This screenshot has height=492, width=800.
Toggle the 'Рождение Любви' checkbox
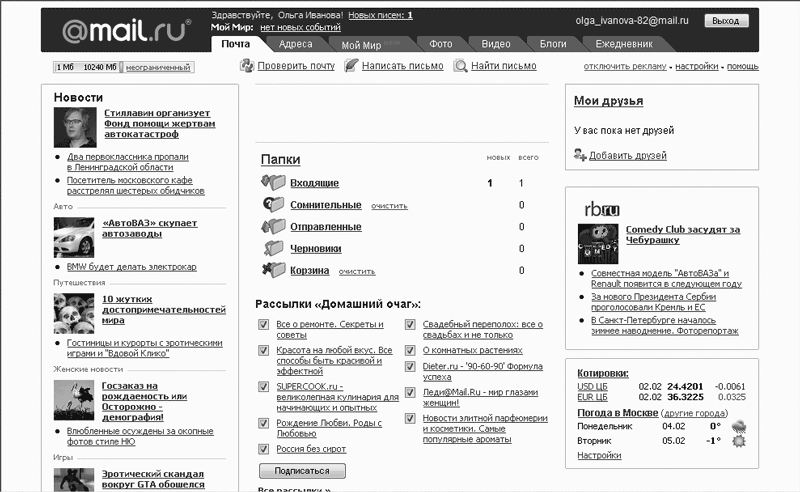point(263,423)
